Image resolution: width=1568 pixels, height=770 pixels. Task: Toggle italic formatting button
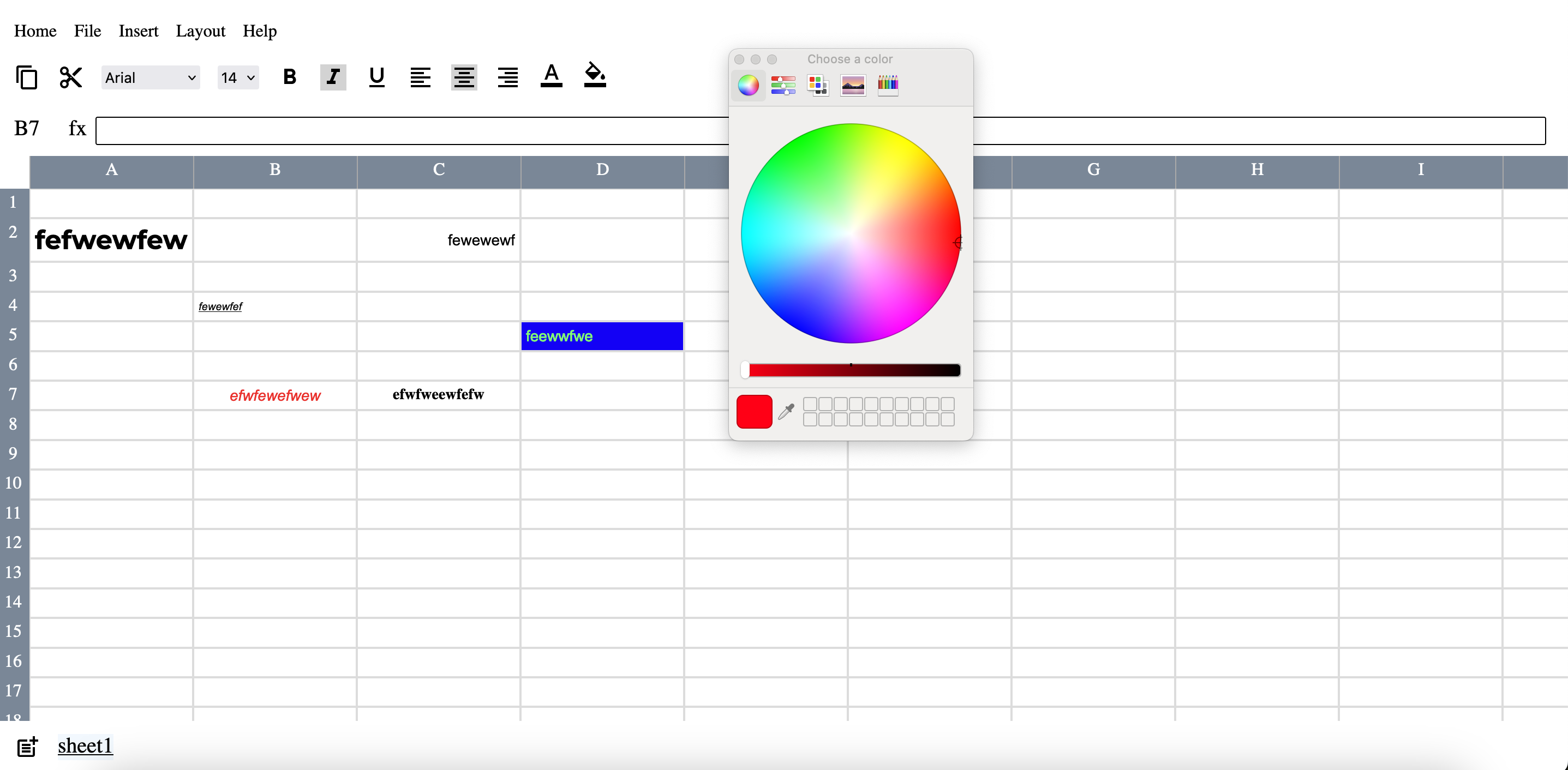point(333,77)
